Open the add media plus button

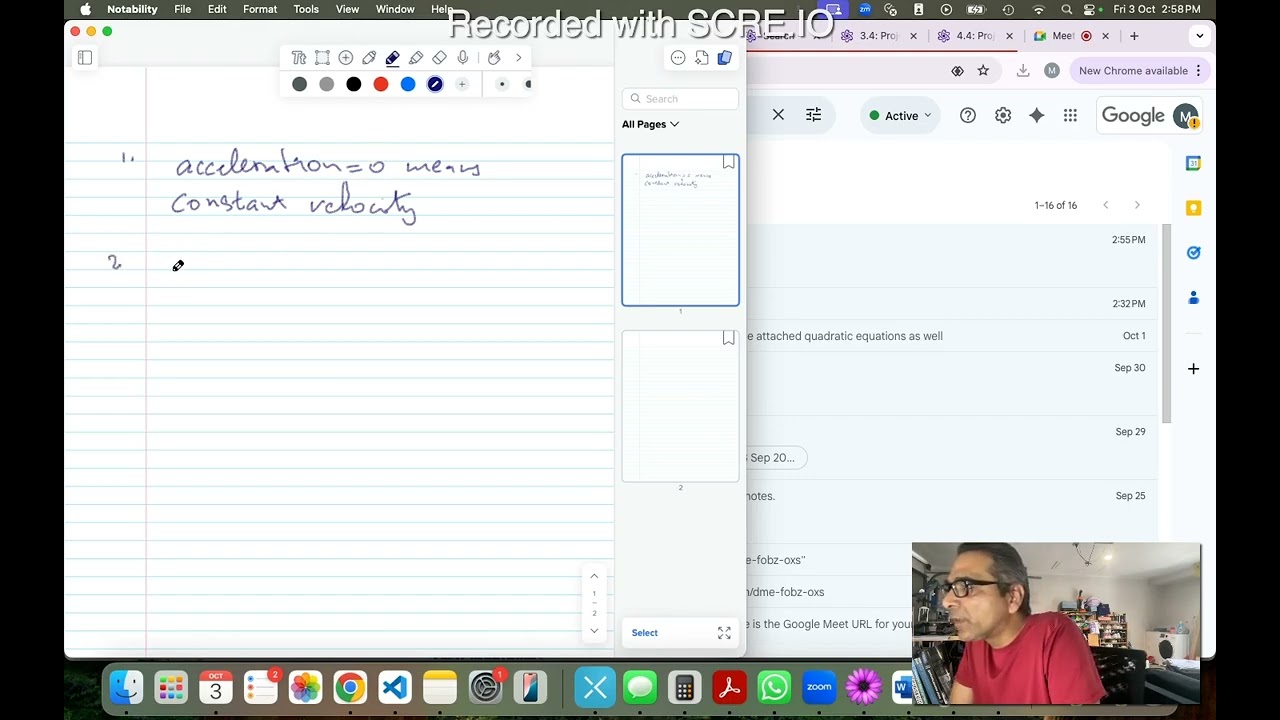click(346, 58)
